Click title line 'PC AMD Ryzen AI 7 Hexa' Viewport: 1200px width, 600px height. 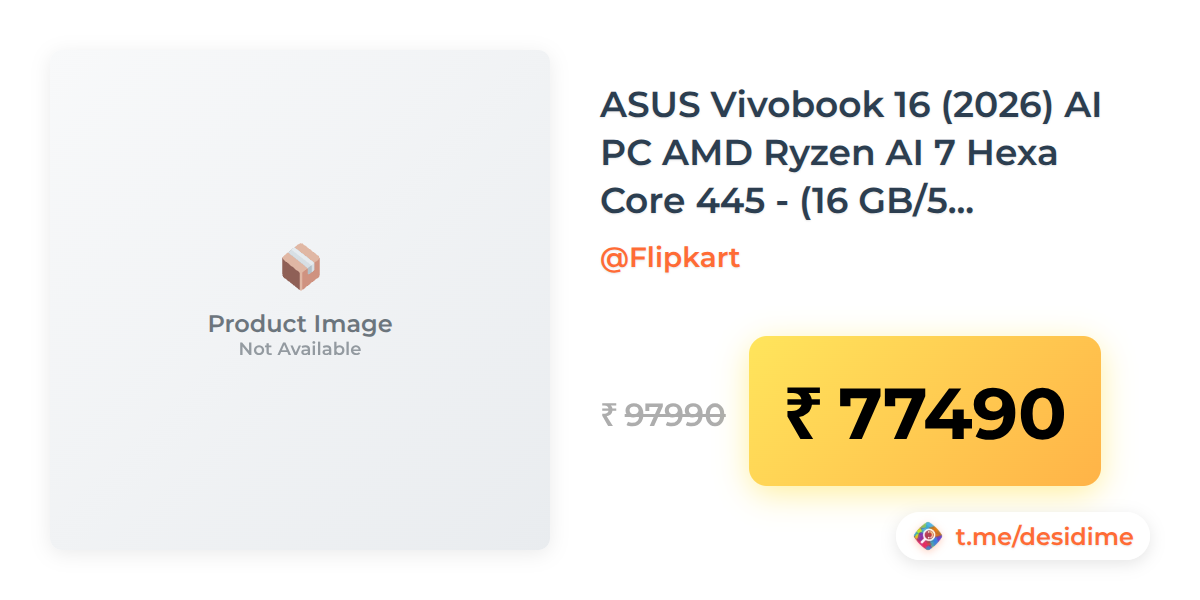click(829, 153)
